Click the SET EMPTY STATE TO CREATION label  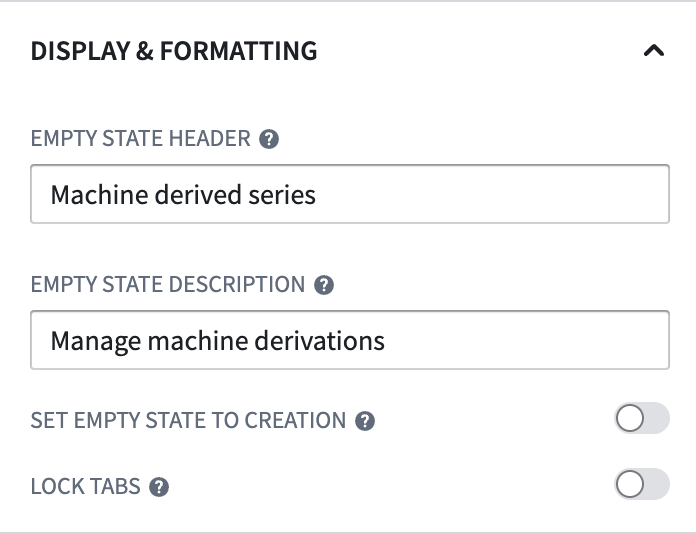188,420
